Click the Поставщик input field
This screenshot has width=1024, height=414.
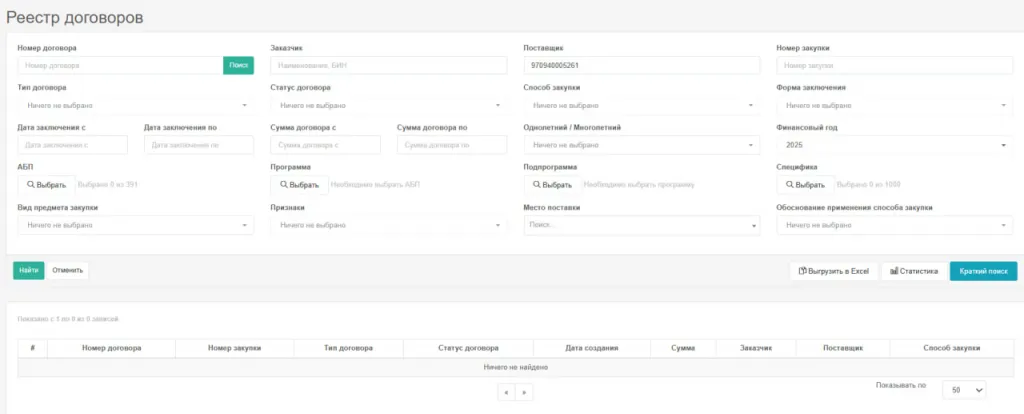click(641, 65)
